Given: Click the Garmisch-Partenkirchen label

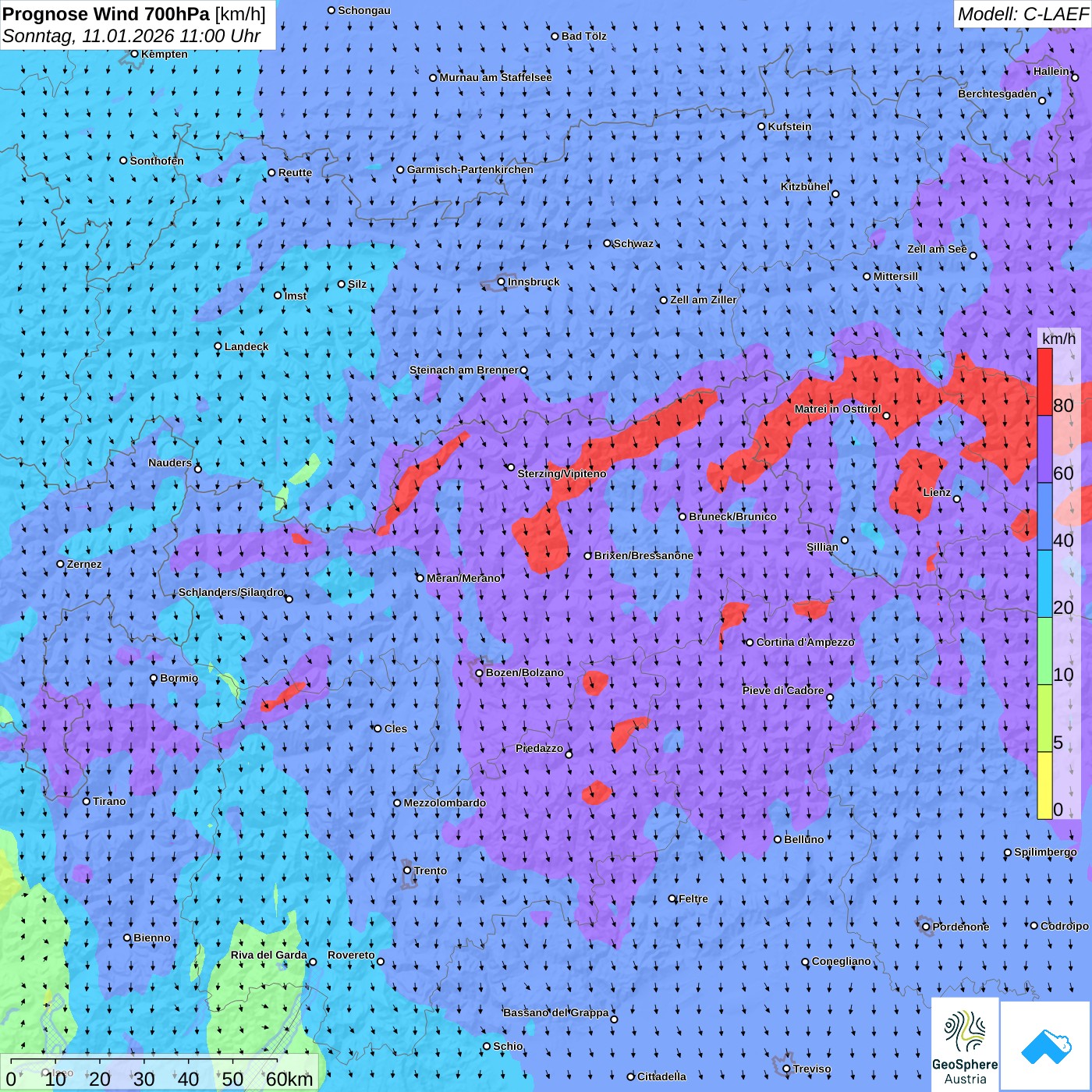Looking at the screenshot, I should point(470,169).
